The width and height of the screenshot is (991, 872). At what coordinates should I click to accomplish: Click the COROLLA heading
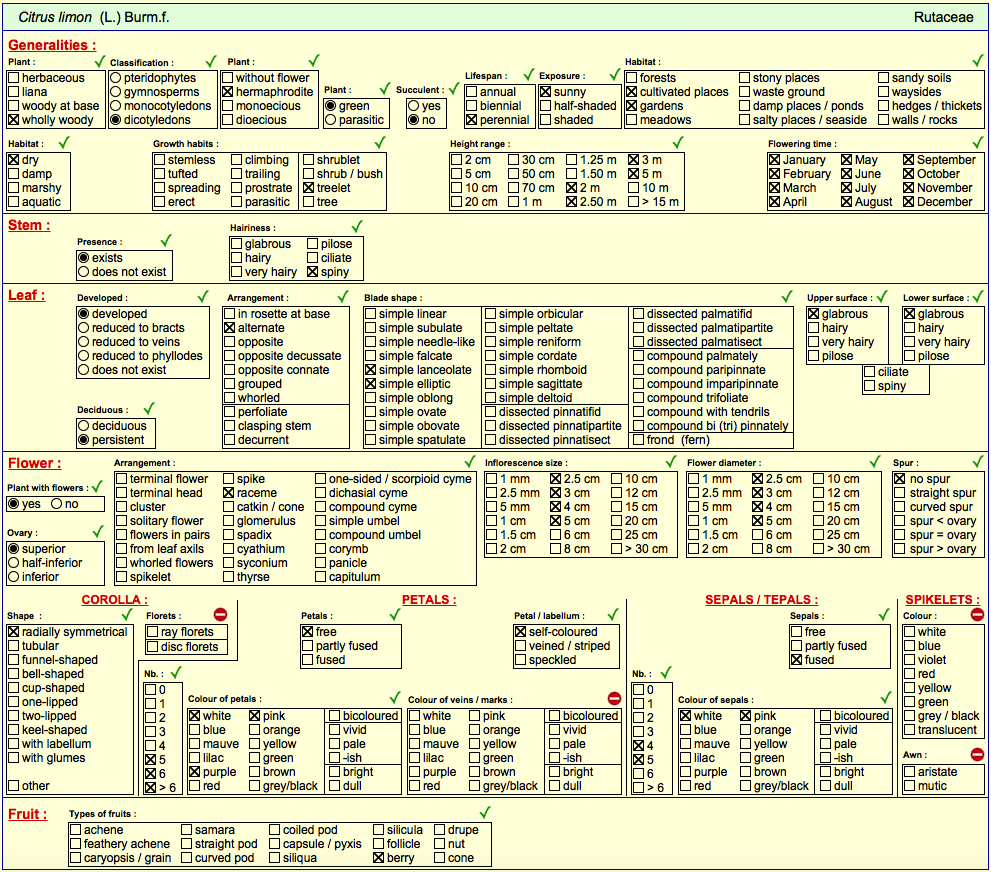pyautogui.click(x=114, y=600)
